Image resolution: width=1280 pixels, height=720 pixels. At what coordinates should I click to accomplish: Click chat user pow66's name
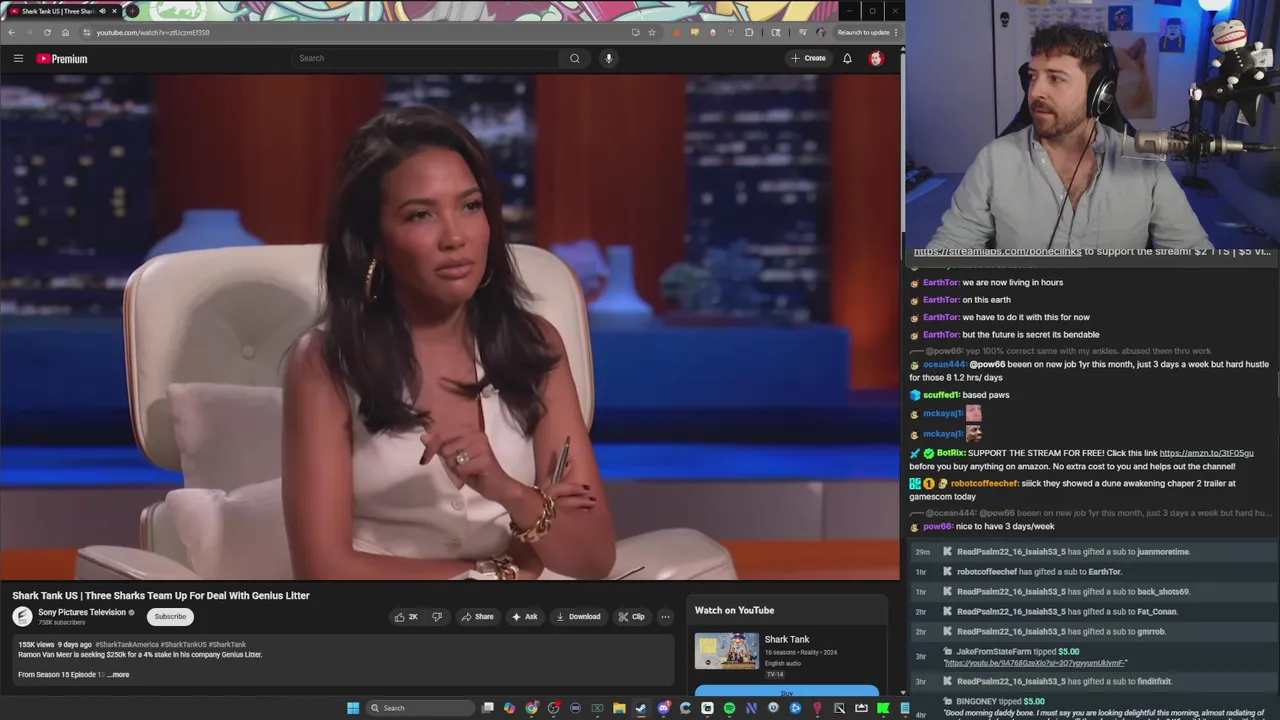tap(937, 527)
